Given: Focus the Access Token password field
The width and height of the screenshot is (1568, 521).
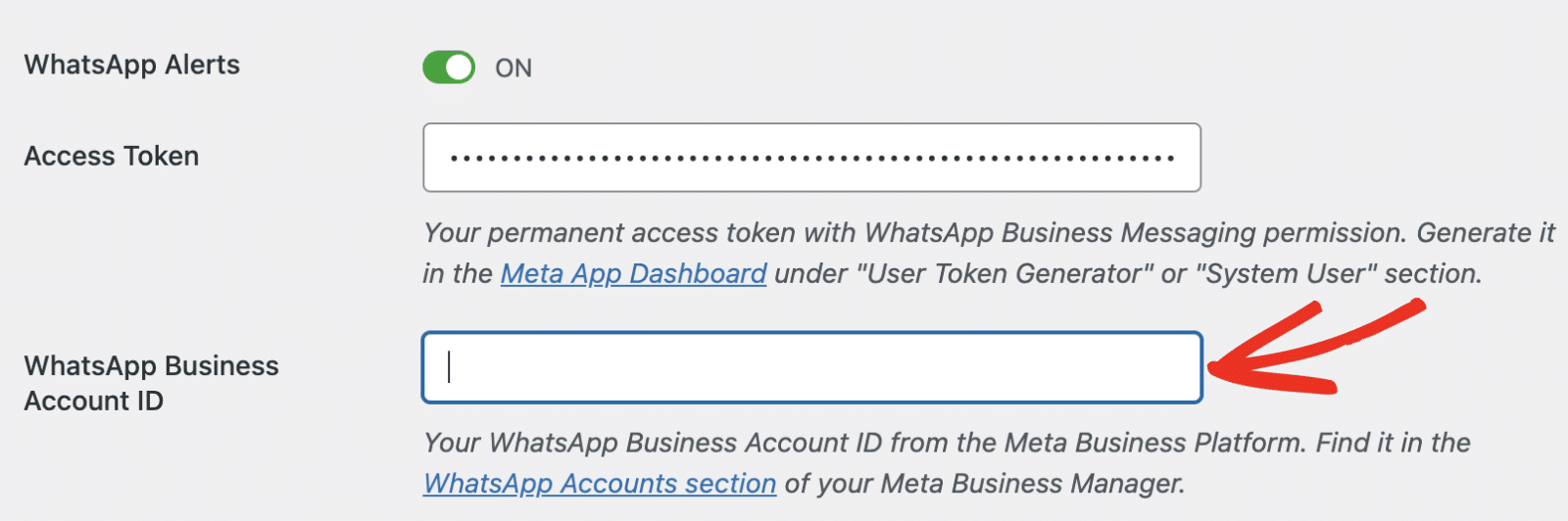Looking at the screenshot, I should pos(811,158).
